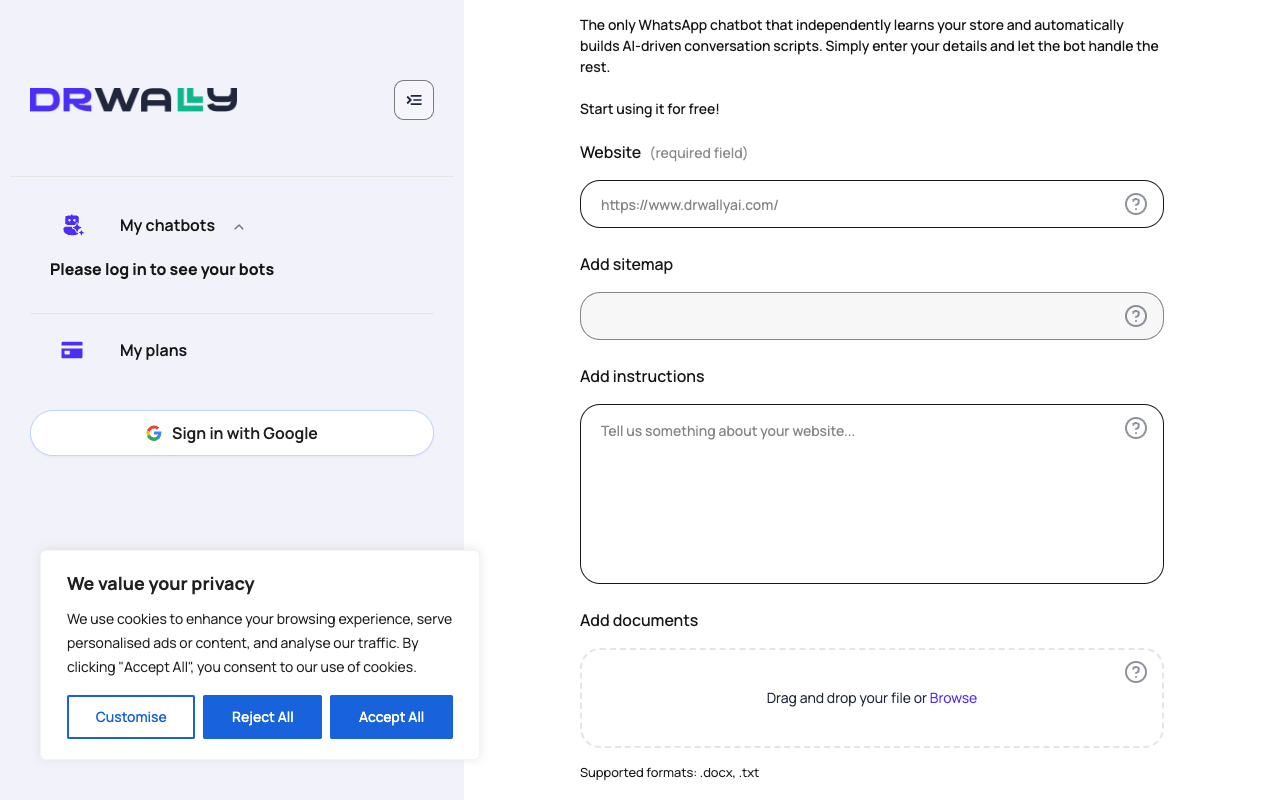Customise cookie preferences

130,717
